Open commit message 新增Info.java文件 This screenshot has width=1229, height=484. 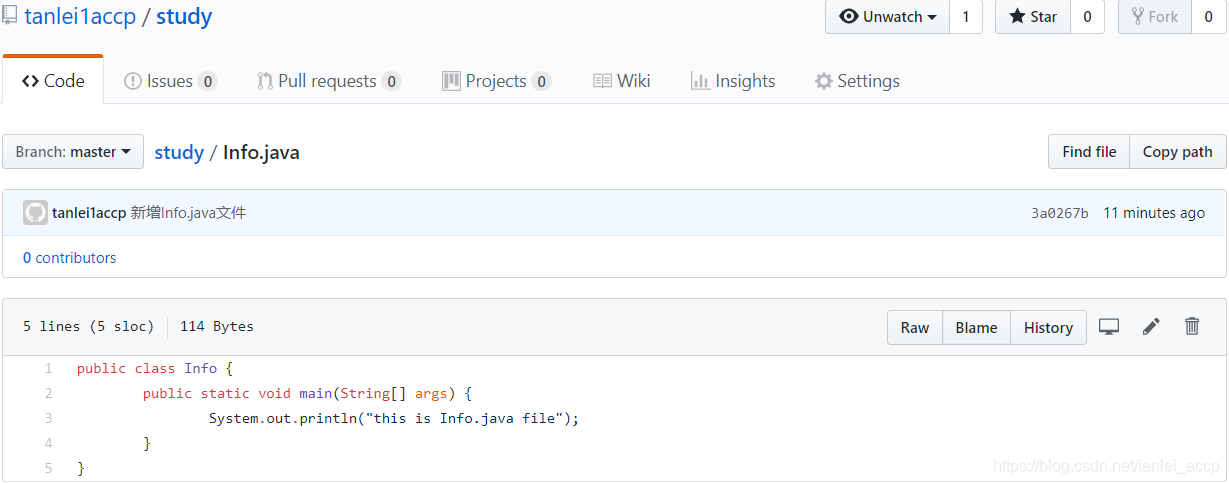click(x=188, y=212)
